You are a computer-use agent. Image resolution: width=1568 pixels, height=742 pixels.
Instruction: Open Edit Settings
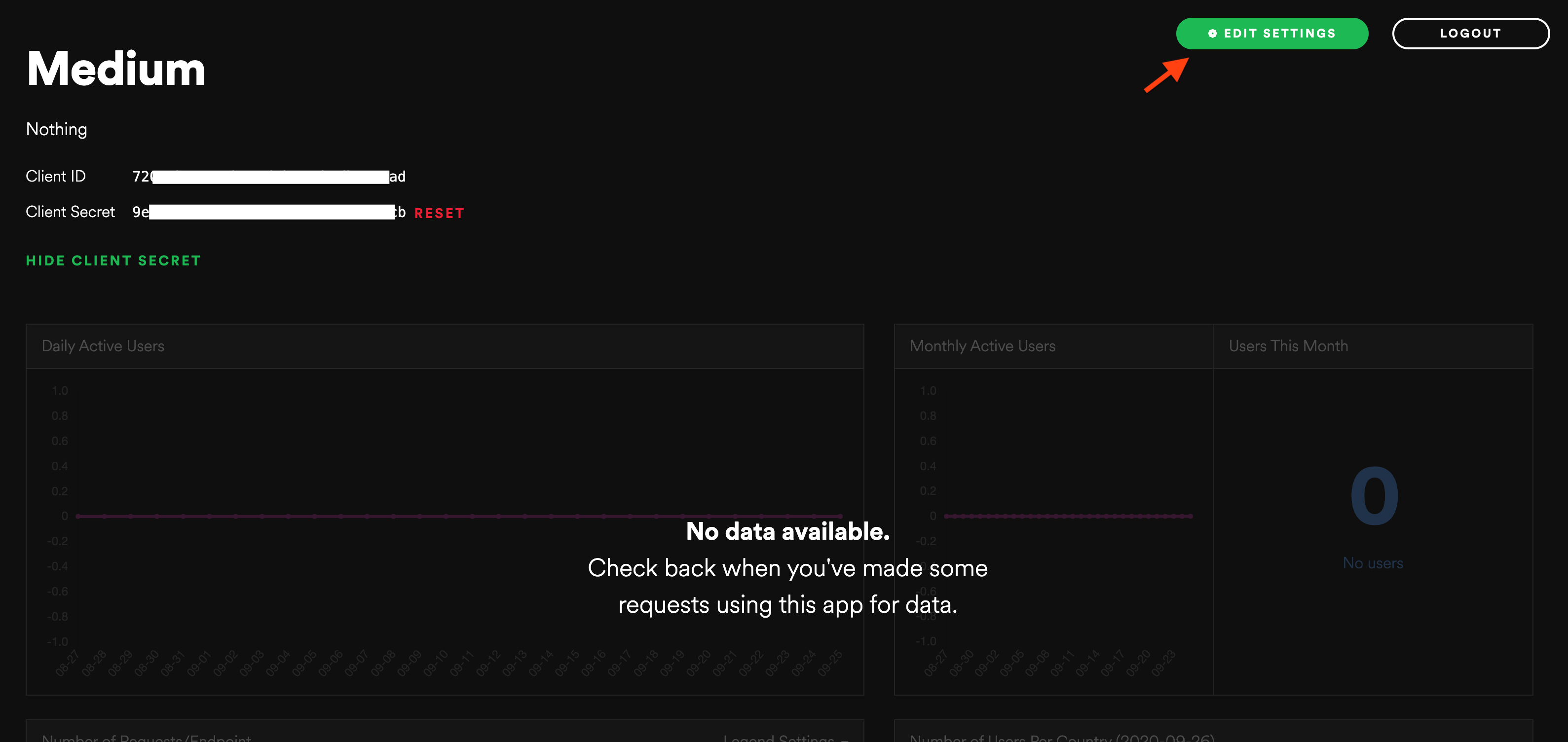1271,34
